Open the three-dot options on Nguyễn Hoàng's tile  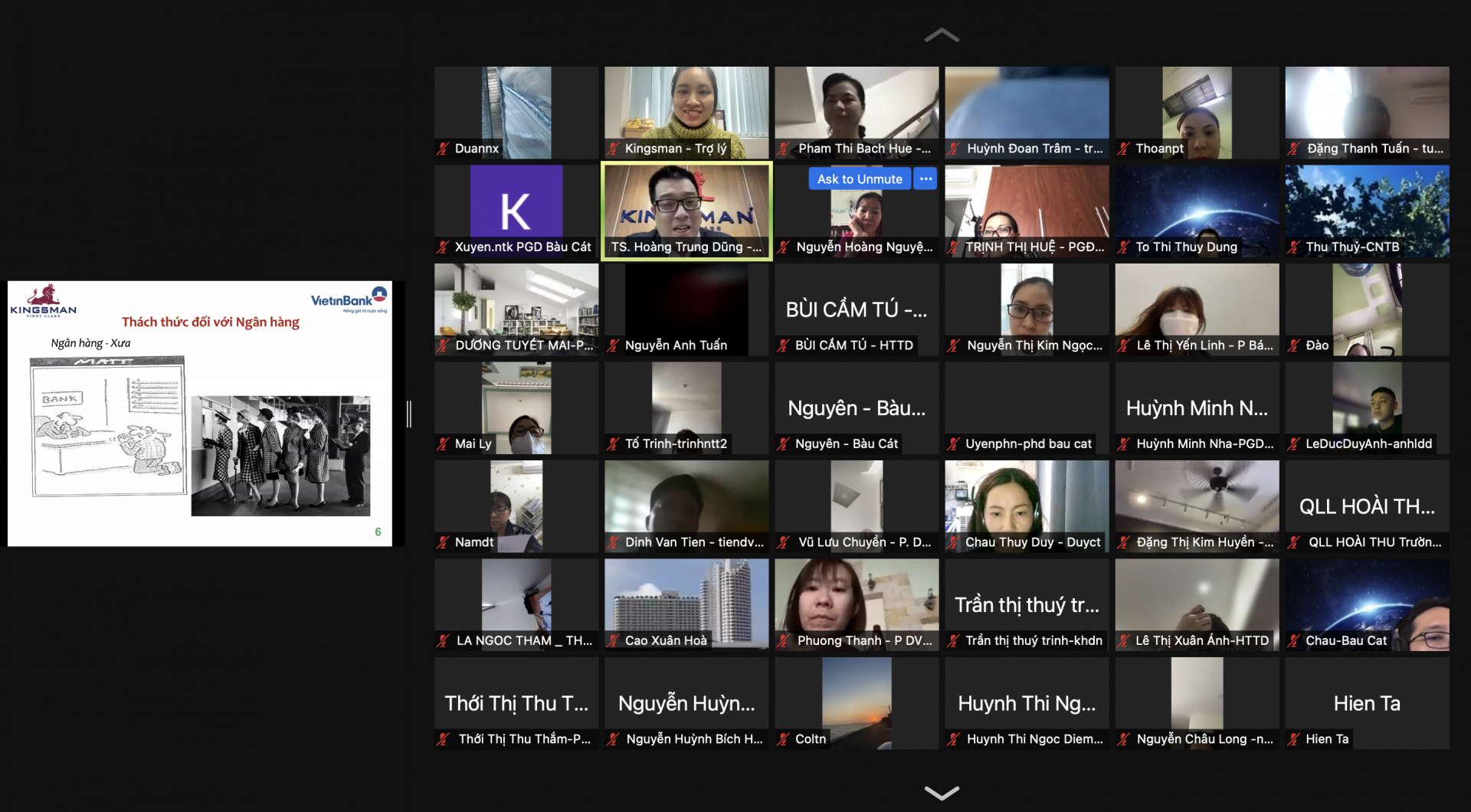pos(926,179)
